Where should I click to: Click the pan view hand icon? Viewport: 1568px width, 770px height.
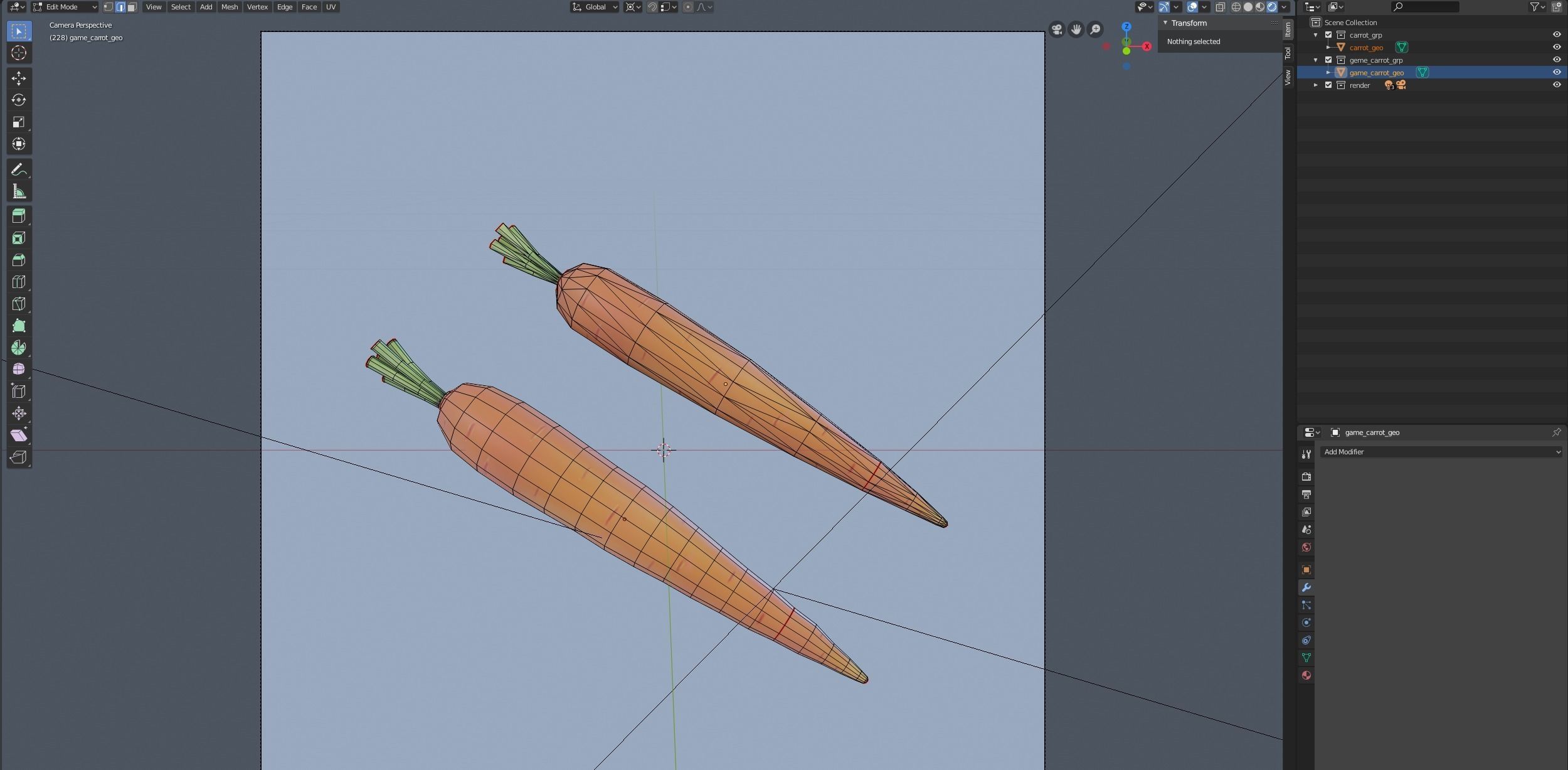coord(1076,29)
